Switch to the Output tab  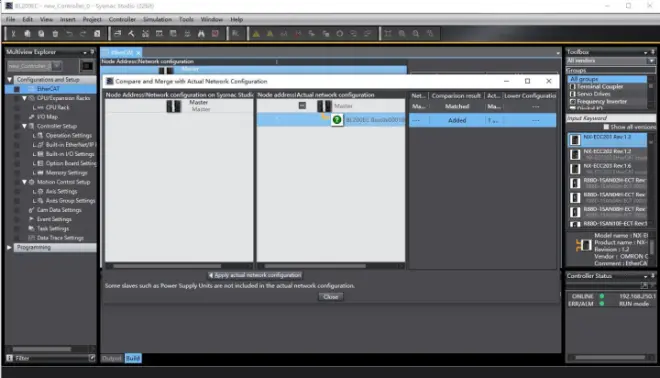click(112, 358)
